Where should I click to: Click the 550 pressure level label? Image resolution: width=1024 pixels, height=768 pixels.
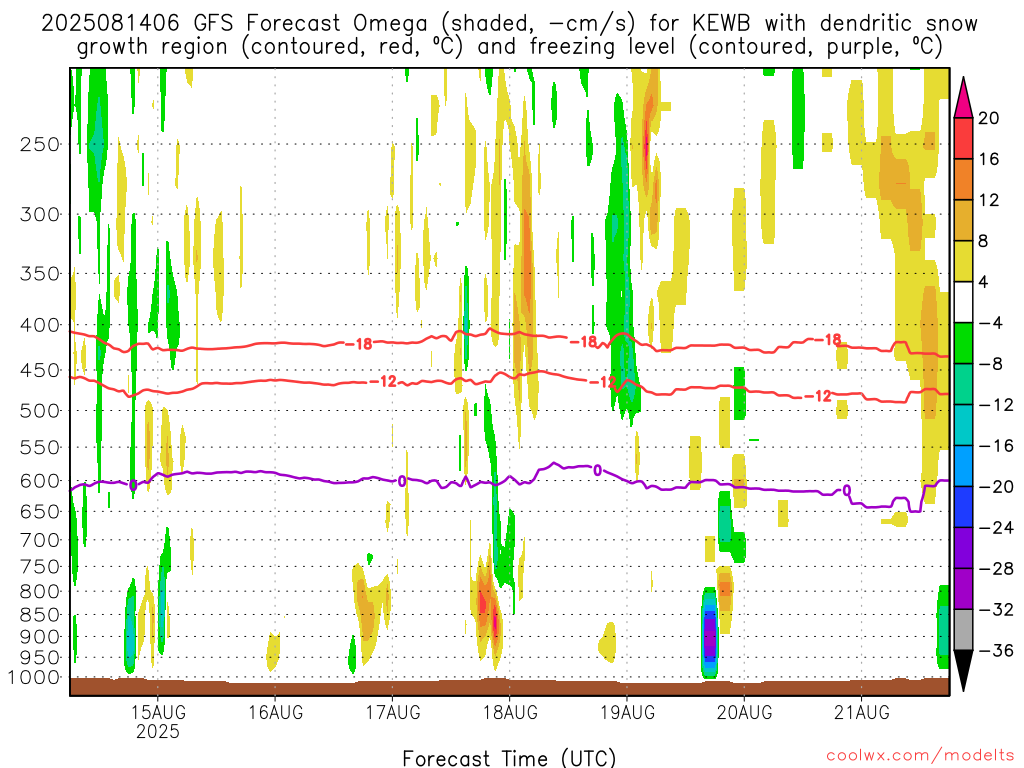[40, 447]
